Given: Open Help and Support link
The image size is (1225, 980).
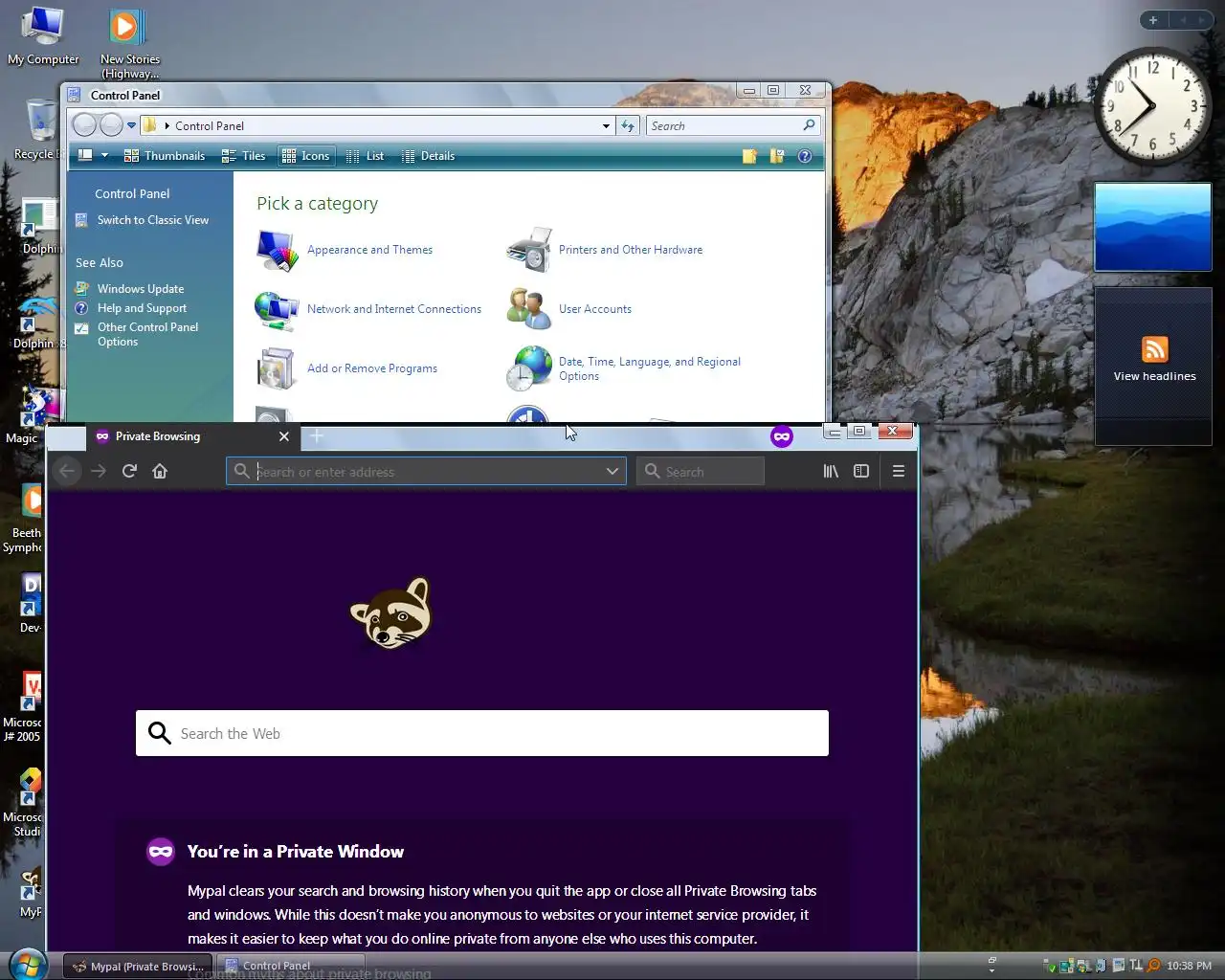Looking at the screenshot, I should click(142, 308).
